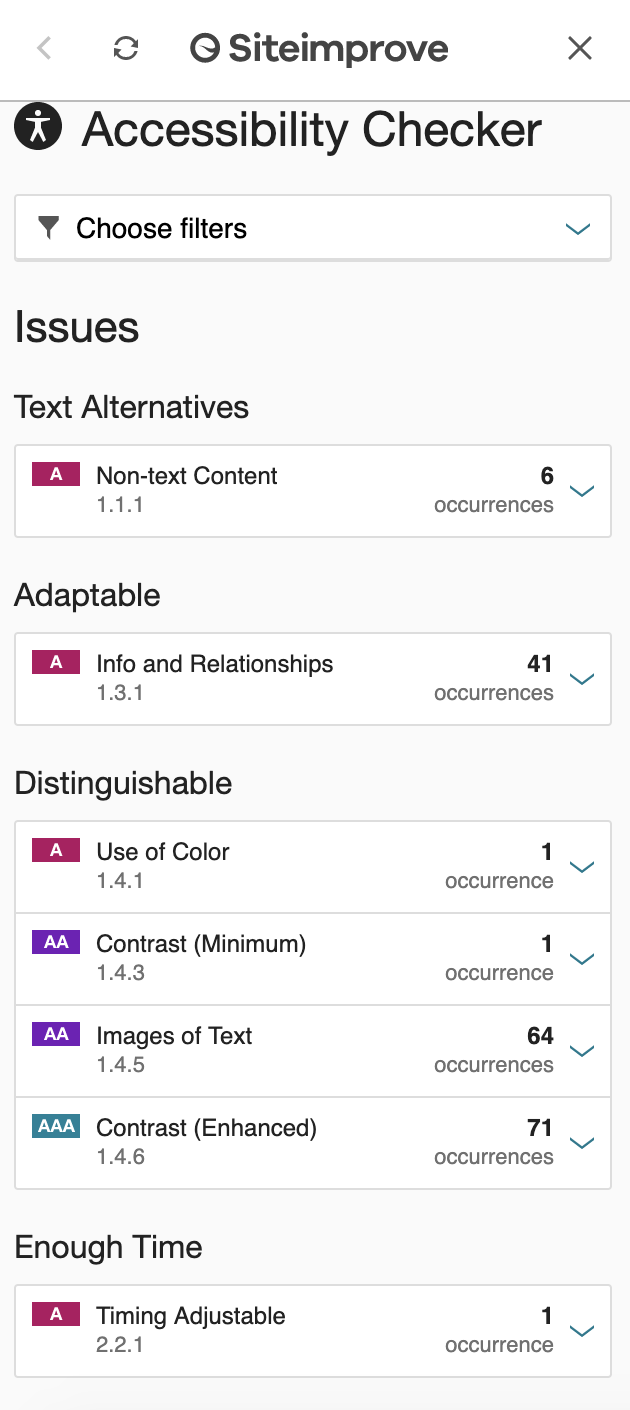The width and height of the screenshot is (630, 1410).
Task: Expand the Timing Adjustable occurrence
Action: click(582, 1330)
